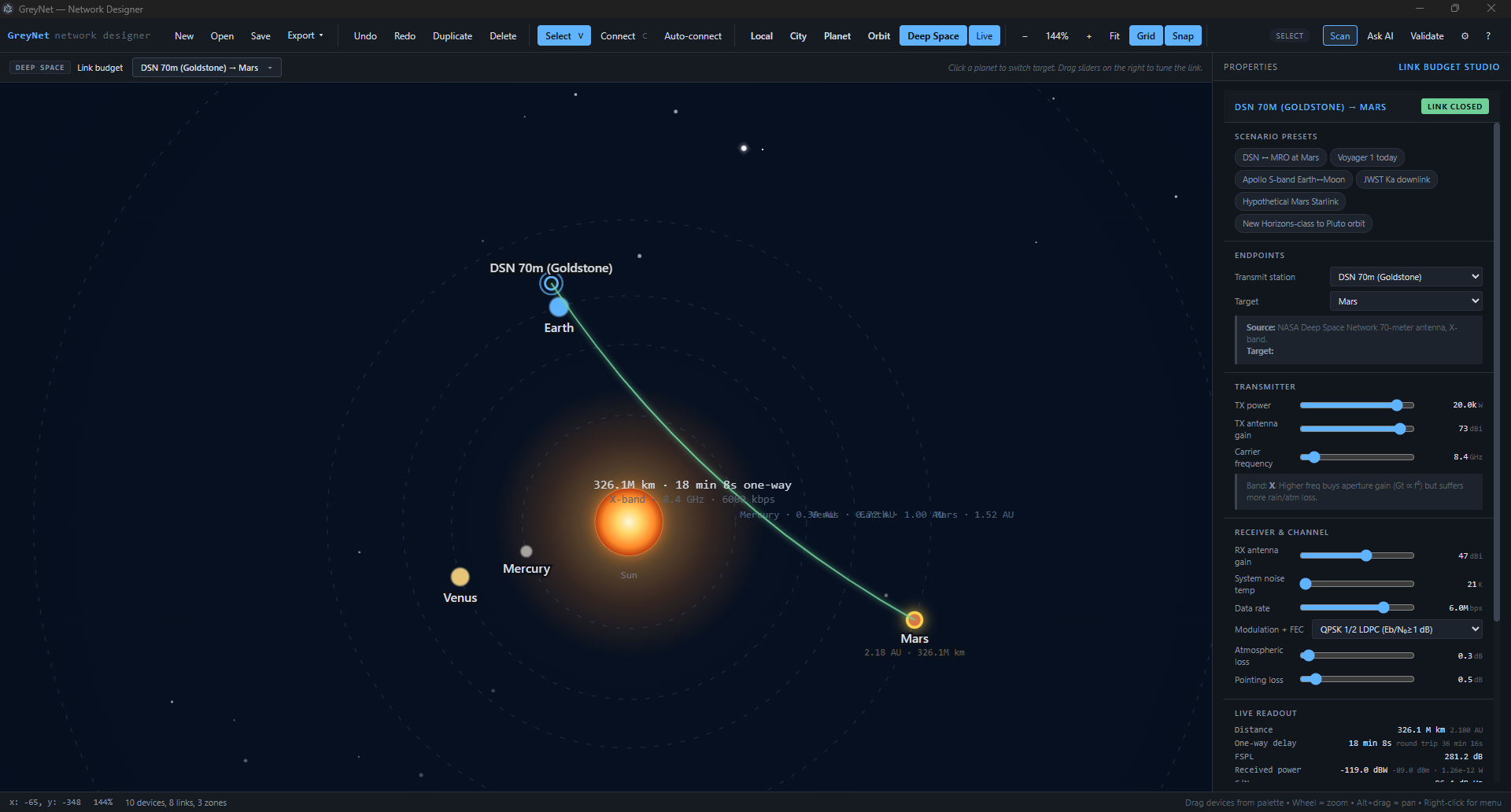Click the properties panel scrollbar
Viewport: 1511px width, 812px height.
(x=1496, y=371)
